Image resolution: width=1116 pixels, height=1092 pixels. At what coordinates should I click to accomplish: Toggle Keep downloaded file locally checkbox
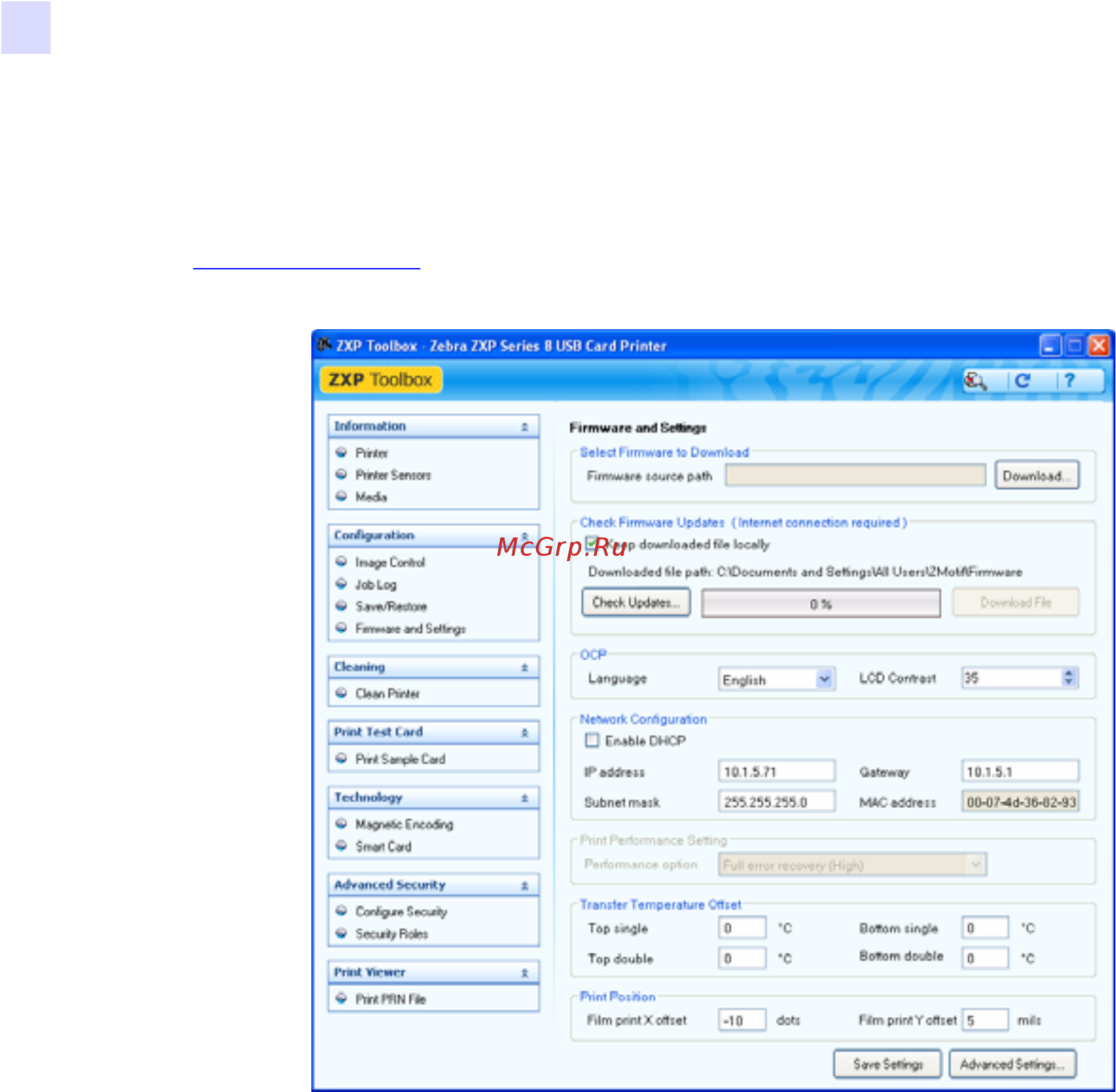pos(592,544)
